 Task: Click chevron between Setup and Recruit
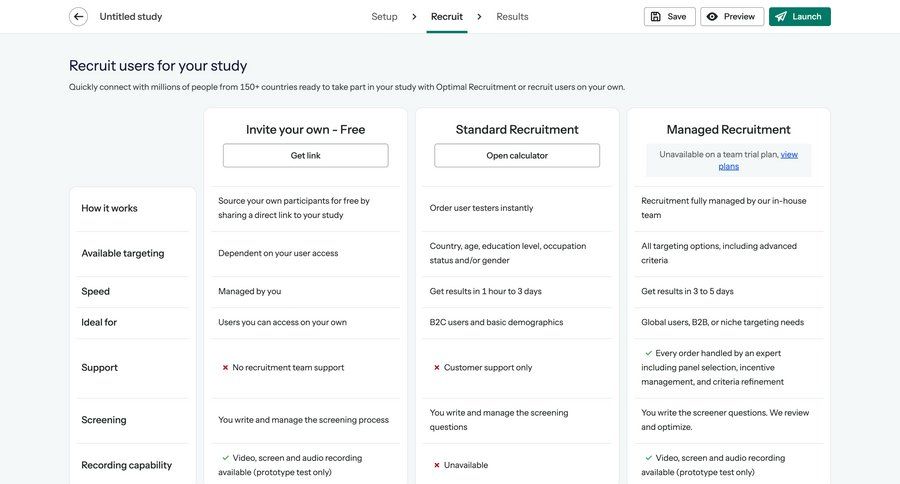pos(414,17)
